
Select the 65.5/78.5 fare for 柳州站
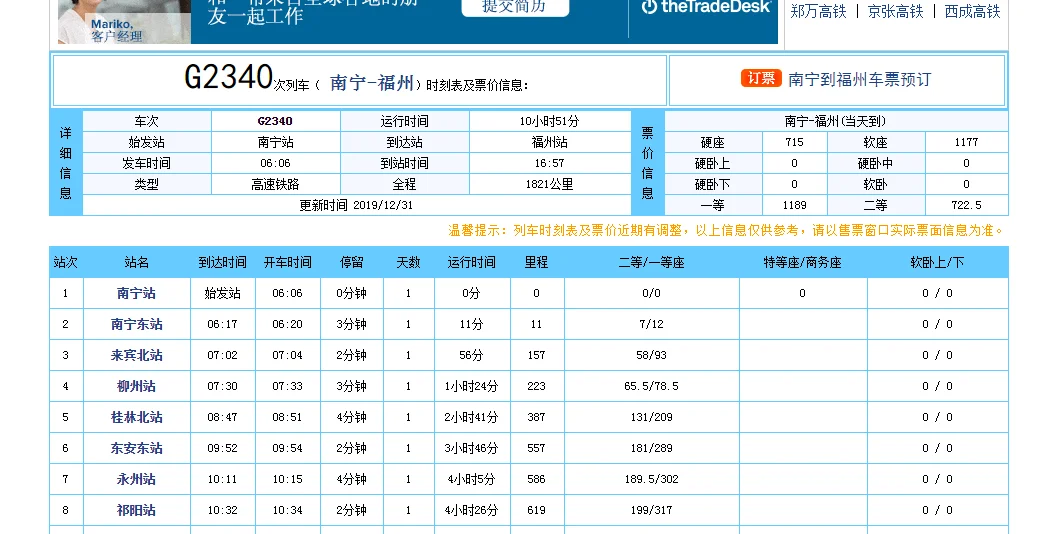[x=651, y=386]
